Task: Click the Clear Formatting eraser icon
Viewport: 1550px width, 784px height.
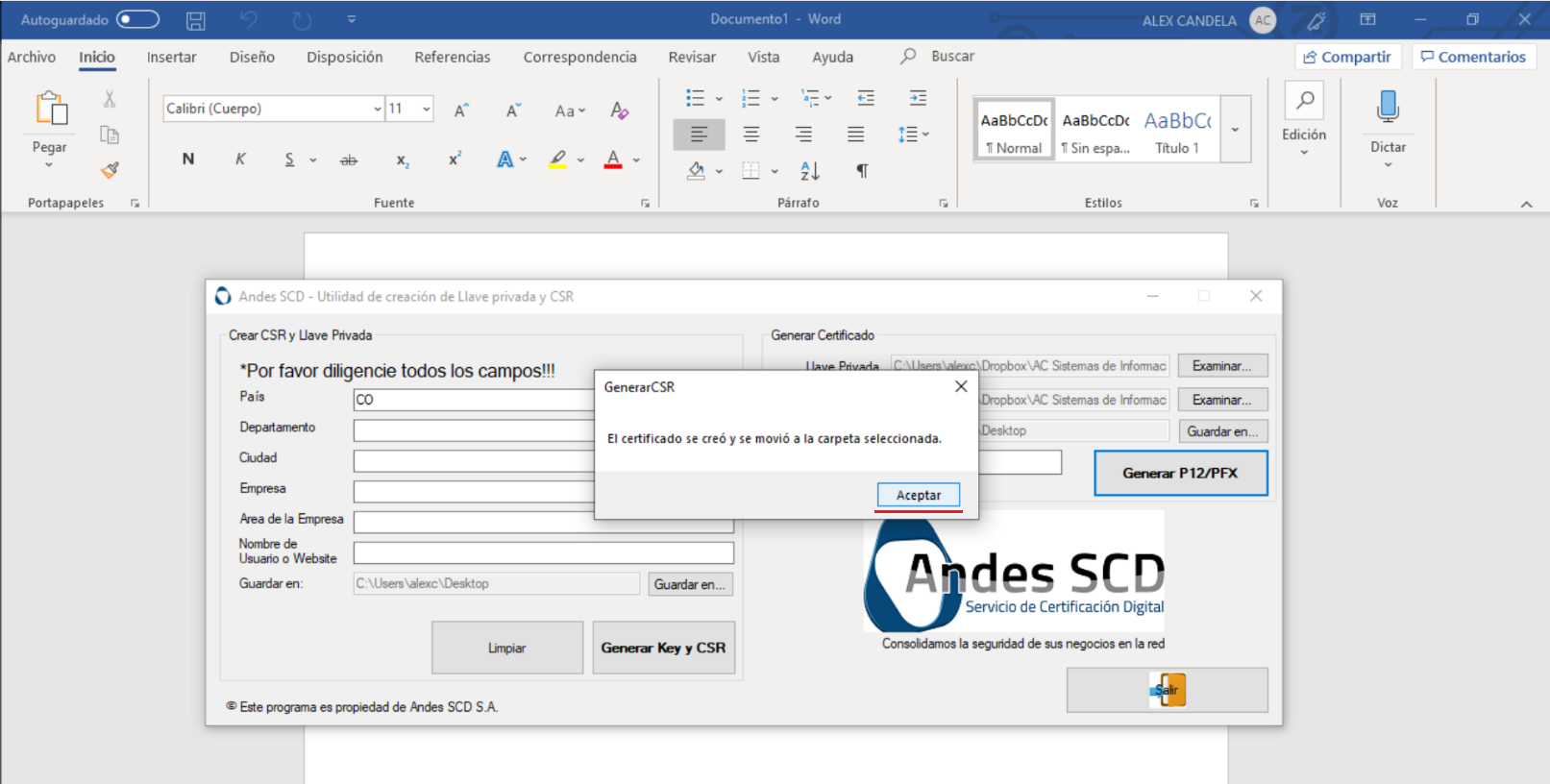Action: 619,110
